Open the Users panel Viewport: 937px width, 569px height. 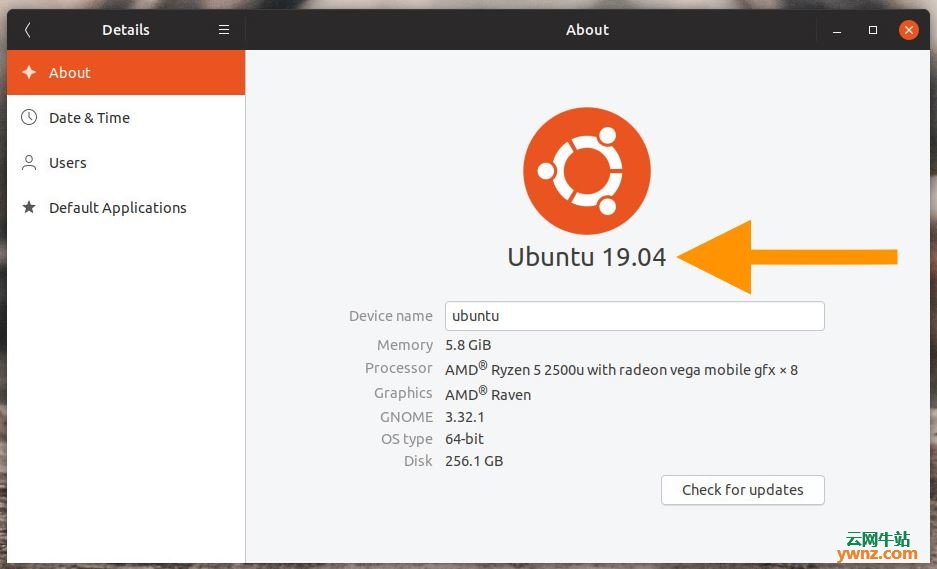[x=126, y=163]
